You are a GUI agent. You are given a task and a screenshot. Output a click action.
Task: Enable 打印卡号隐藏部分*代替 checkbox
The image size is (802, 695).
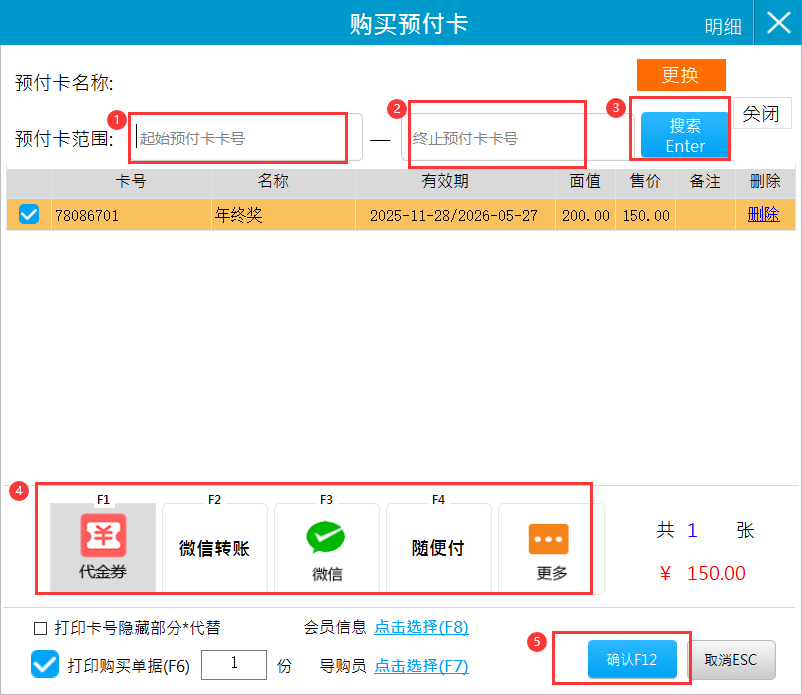pyautogui.click(x=41, y=628)
